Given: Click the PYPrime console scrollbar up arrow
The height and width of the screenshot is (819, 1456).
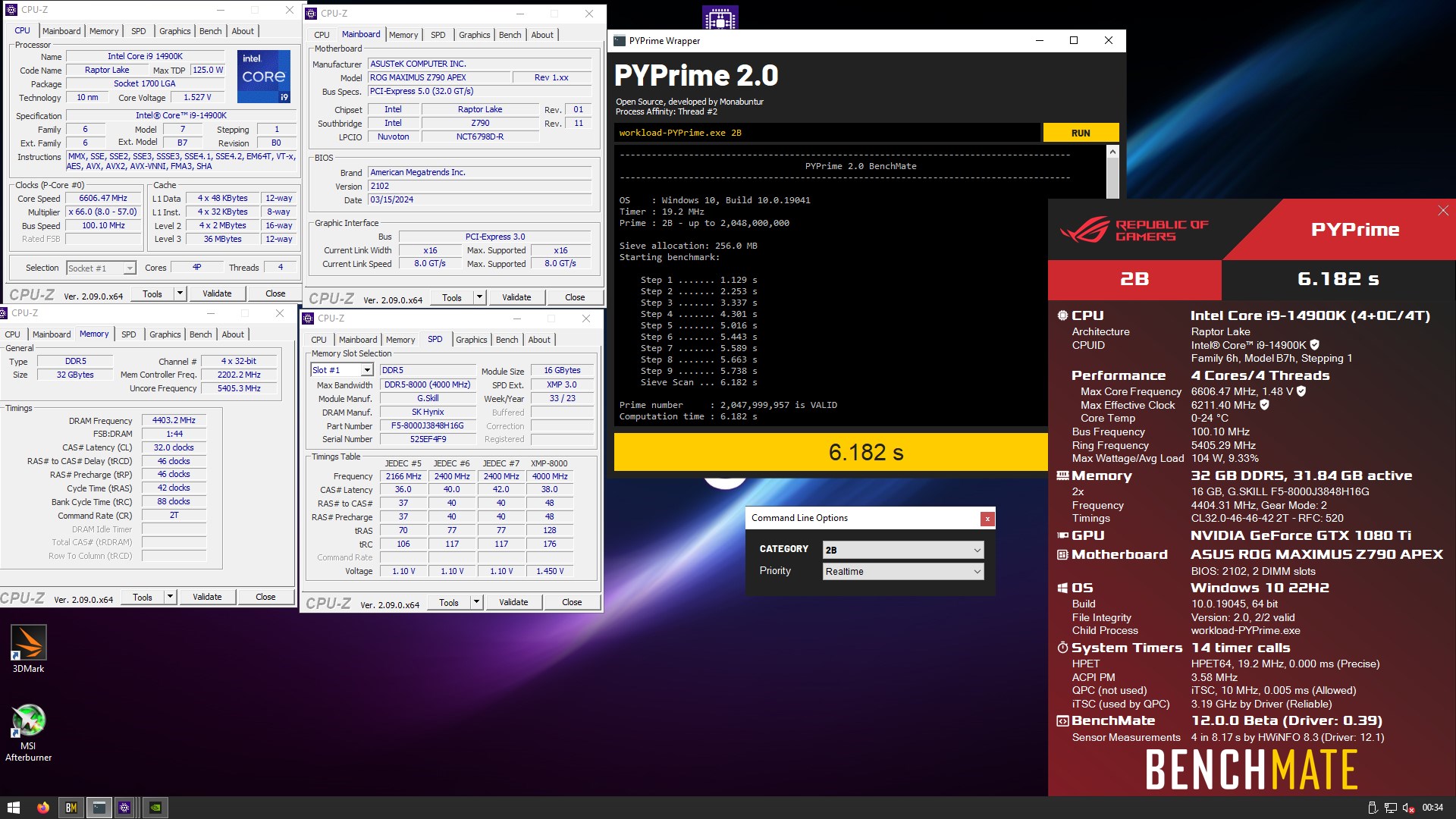Looking at the screenshot, I should pyautogui.click(x=1112, y=152).
